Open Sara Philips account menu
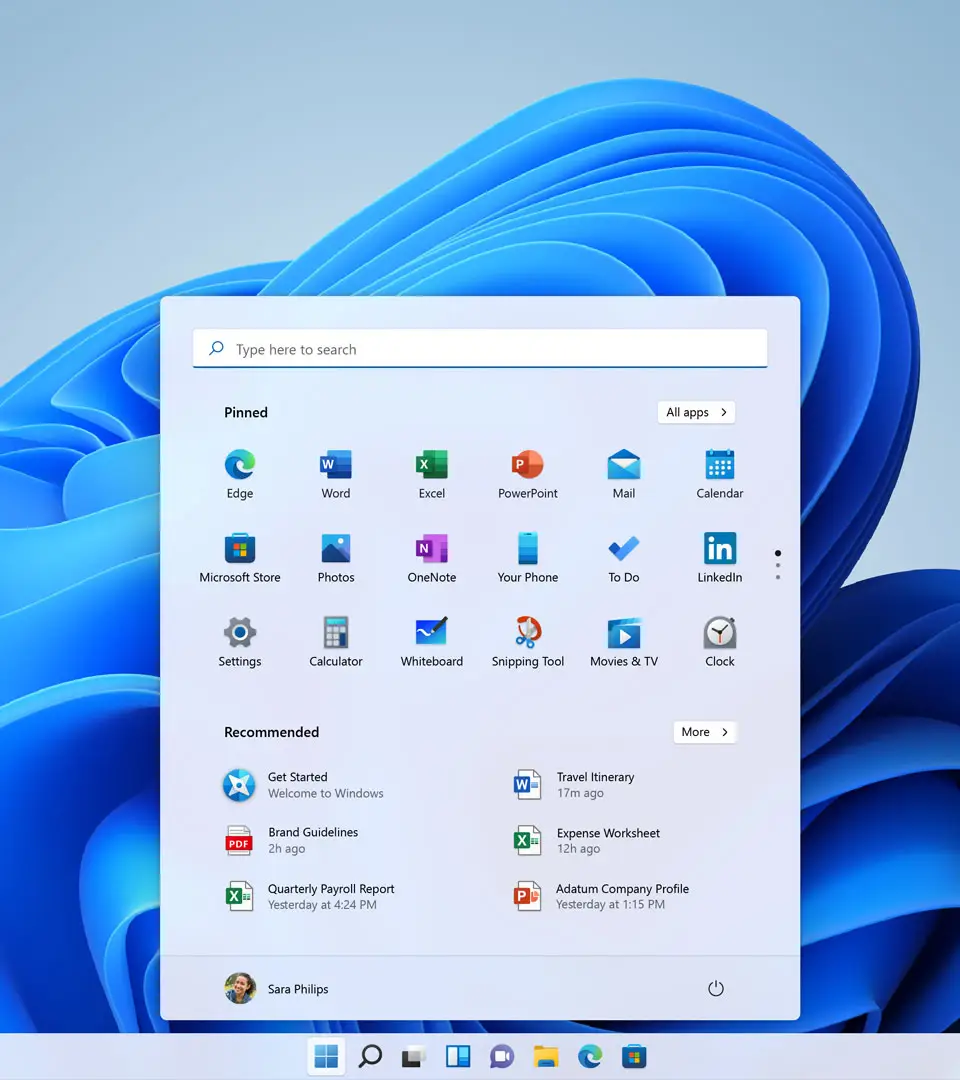960x1080 pixels. click(277, 988)
